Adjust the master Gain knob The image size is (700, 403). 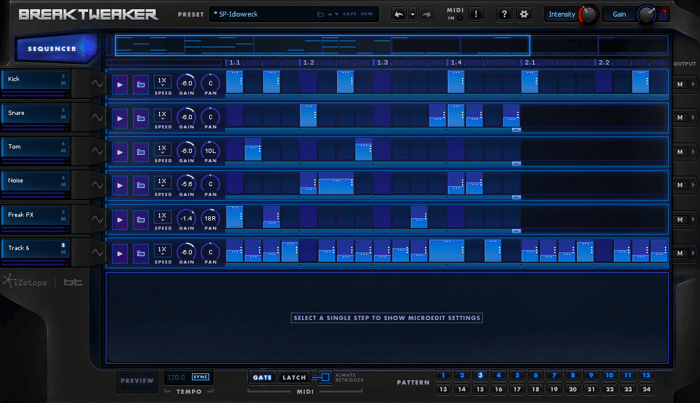(x=646, y=15)
